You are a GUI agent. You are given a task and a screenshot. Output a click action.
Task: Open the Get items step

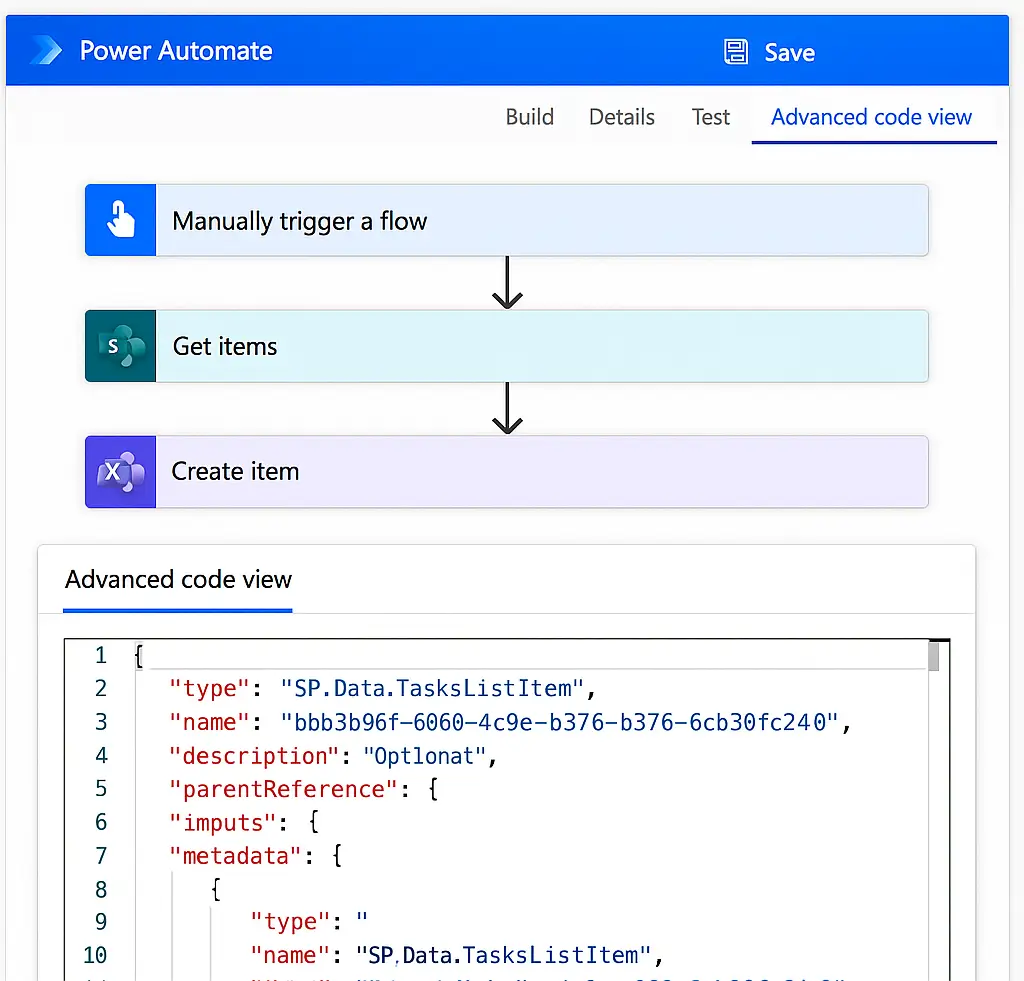click(507, 346)
